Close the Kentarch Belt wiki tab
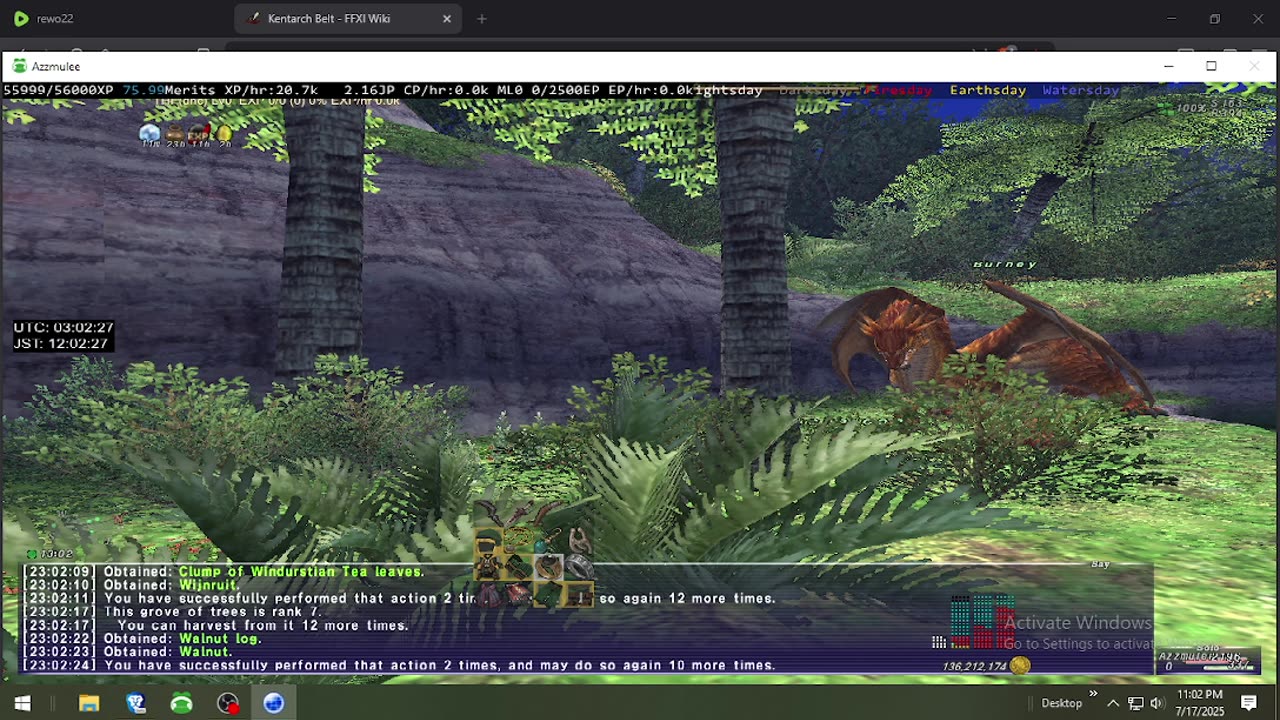Screen dimensions: 1280x720 (447, 18)
